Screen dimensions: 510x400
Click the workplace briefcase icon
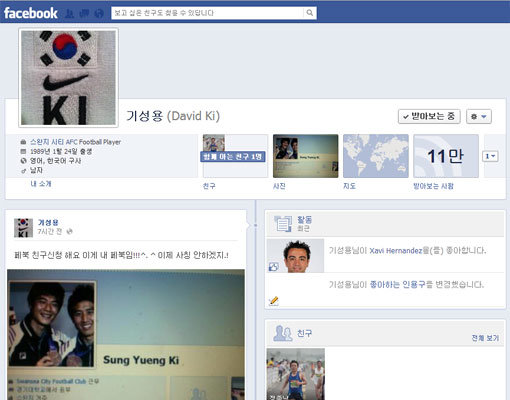(23, 142)
